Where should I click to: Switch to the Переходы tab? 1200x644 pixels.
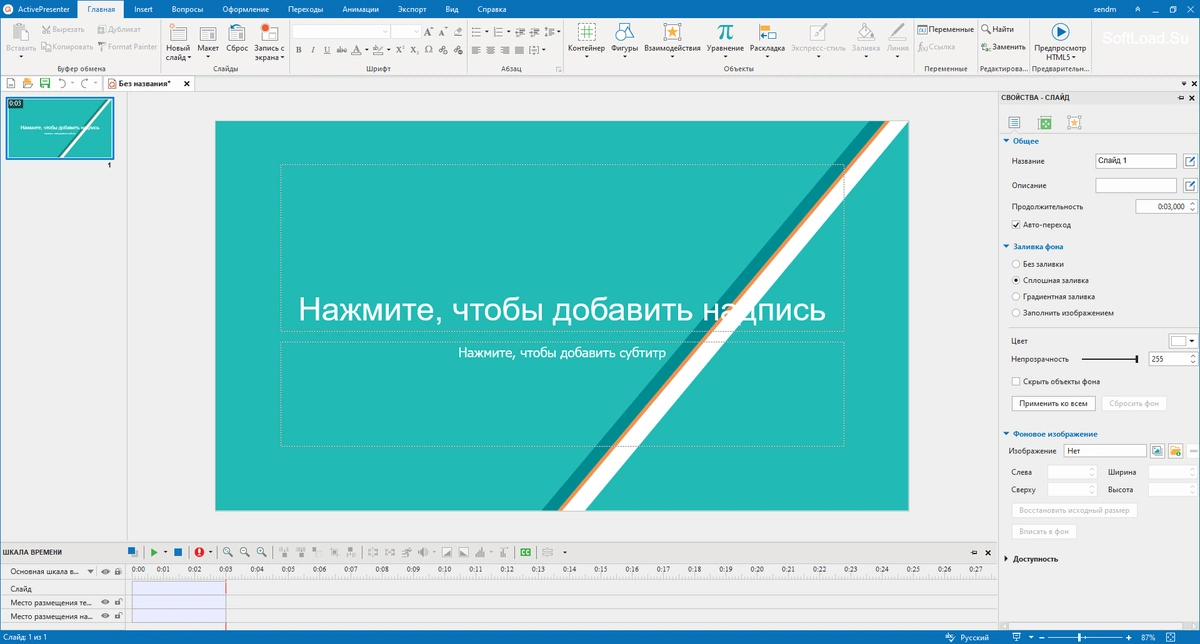tap(306, 8)
